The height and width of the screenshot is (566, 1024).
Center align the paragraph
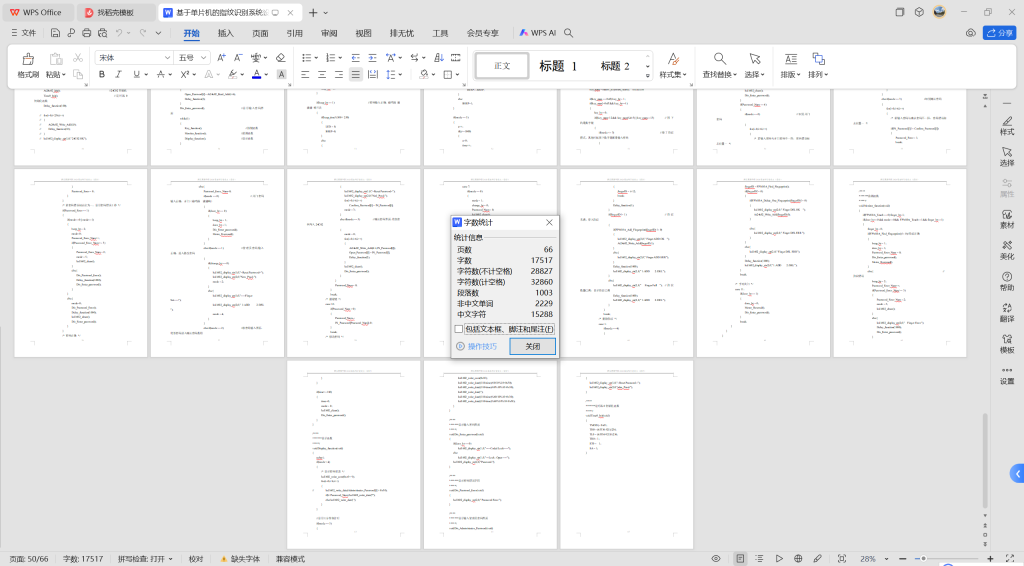(x=322, y=74)
